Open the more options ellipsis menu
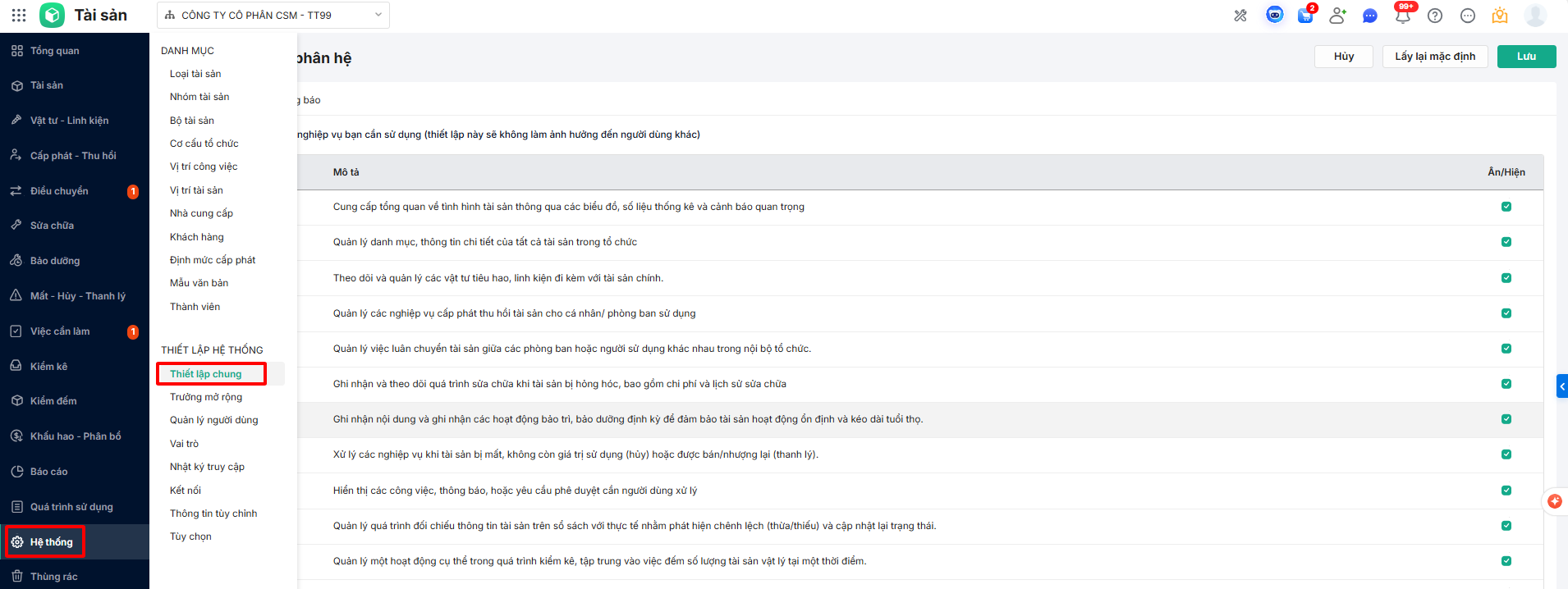 click(x=1468, y=16)
